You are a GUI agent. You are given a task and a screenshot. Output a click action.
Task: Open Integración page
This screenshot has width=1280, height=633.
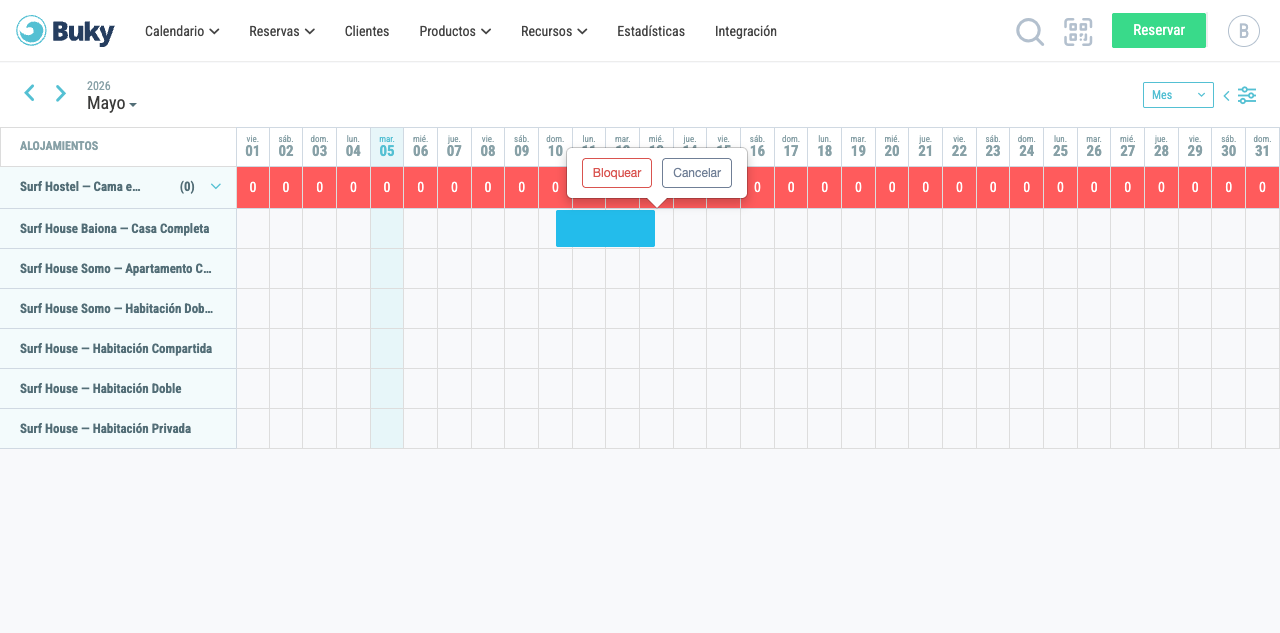746,31
